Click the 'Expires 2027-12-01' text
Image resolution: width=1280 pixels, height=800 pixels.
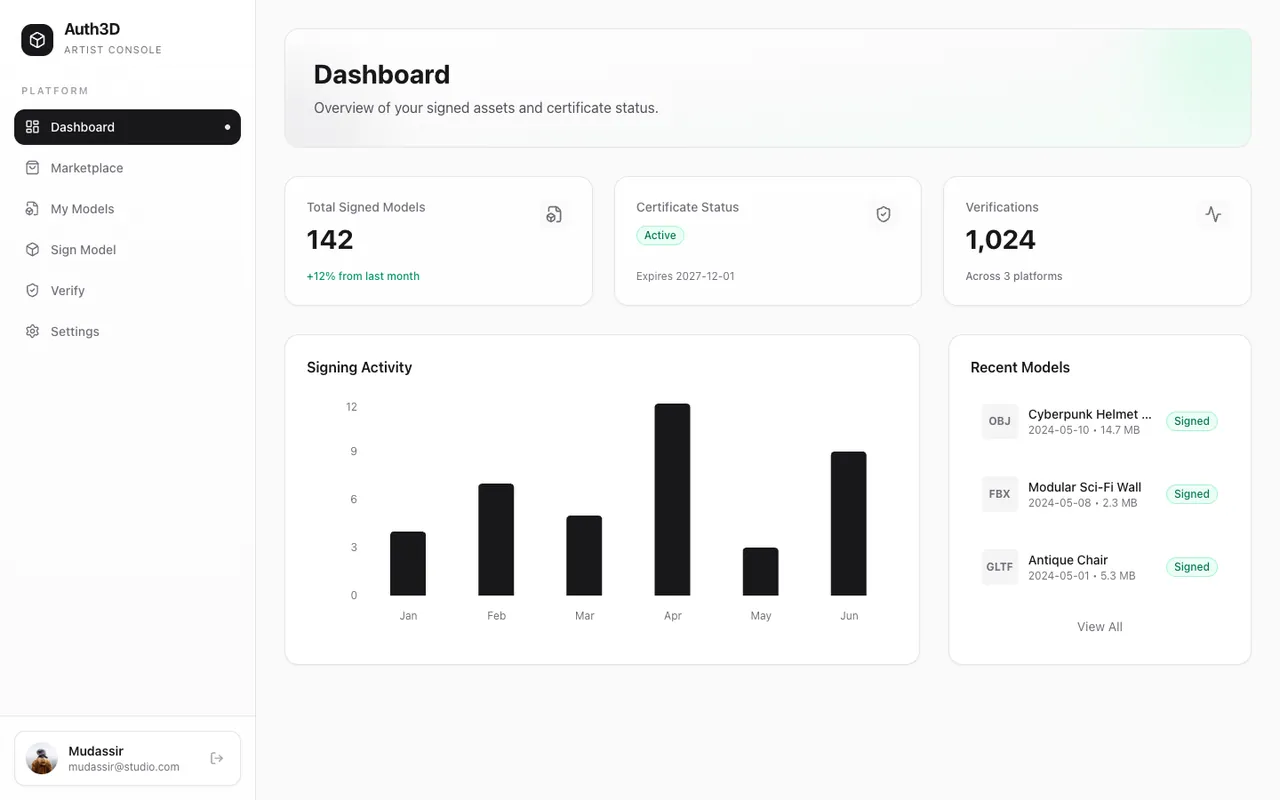click(x=686, y=276)
